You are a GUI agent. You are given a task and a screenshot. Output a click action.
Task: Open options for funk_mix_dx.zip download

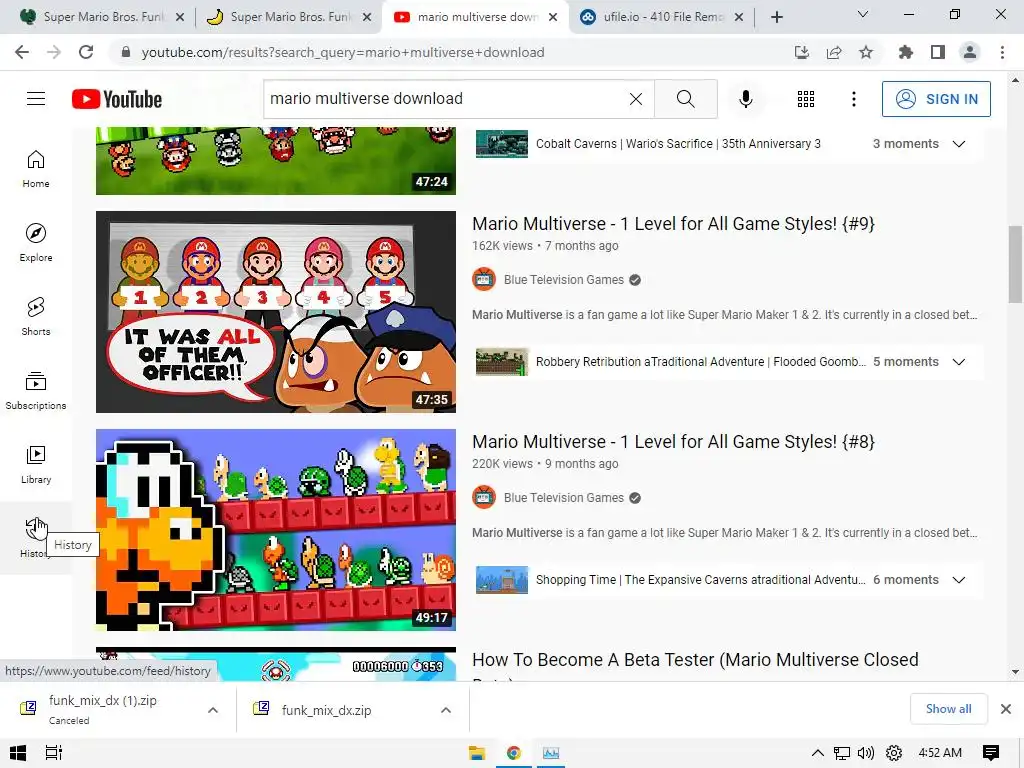tap(446, 710)
